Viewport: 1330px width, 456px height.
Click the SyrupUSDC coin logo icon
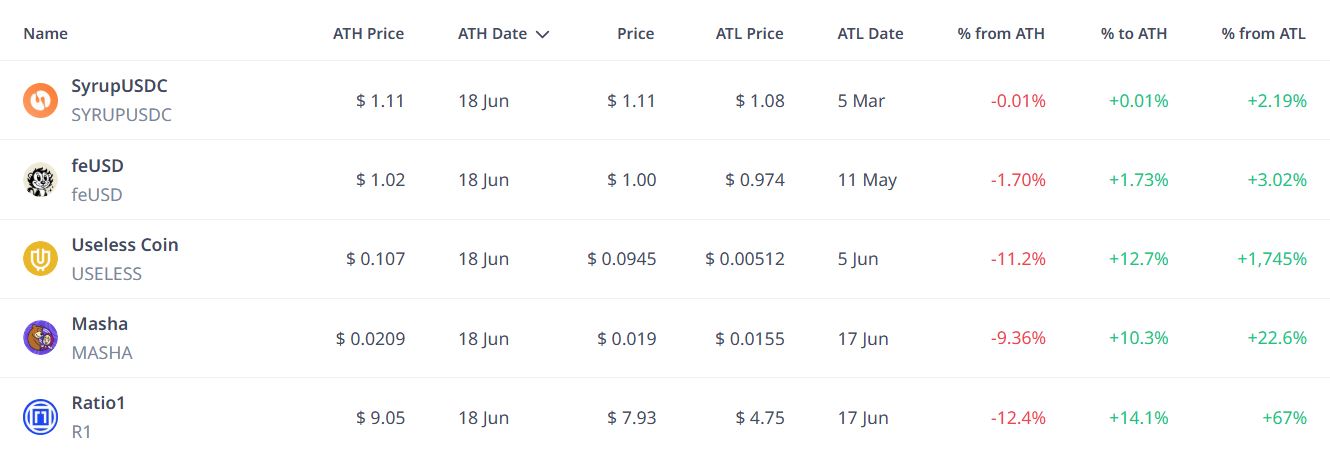click(x=41, y=100)
